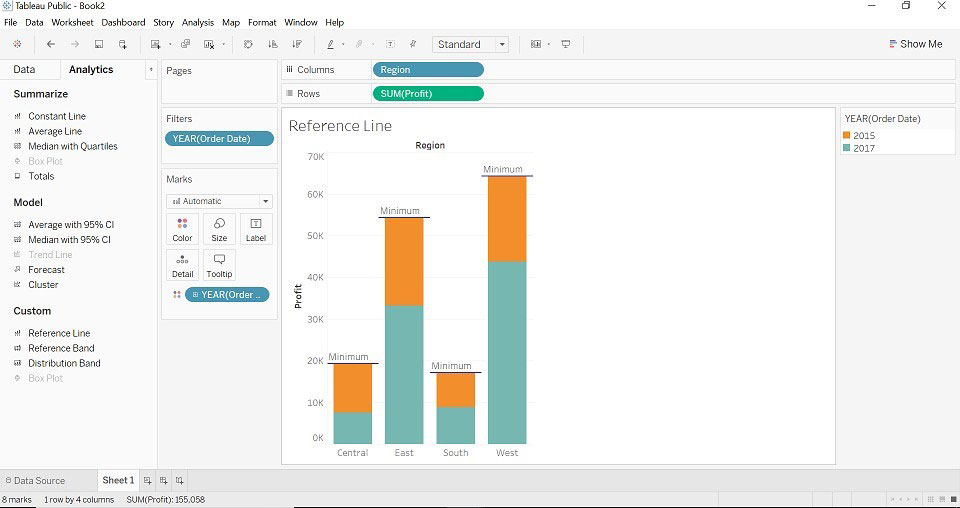Click the New story tab icon at bottom

(x=179, y=480)
